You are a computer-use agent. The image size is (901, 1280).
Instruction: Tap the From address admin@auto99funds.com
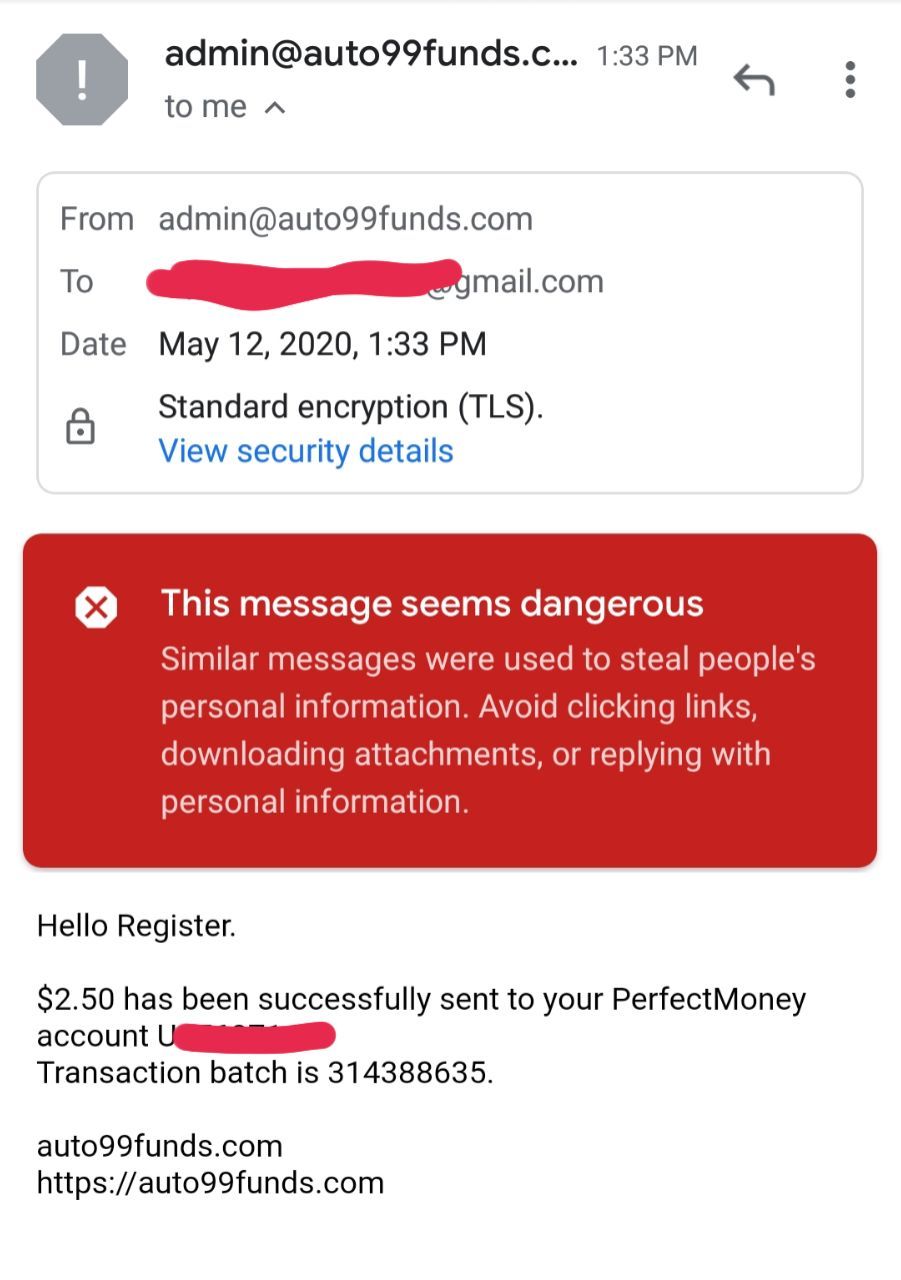tap(346, 219)
